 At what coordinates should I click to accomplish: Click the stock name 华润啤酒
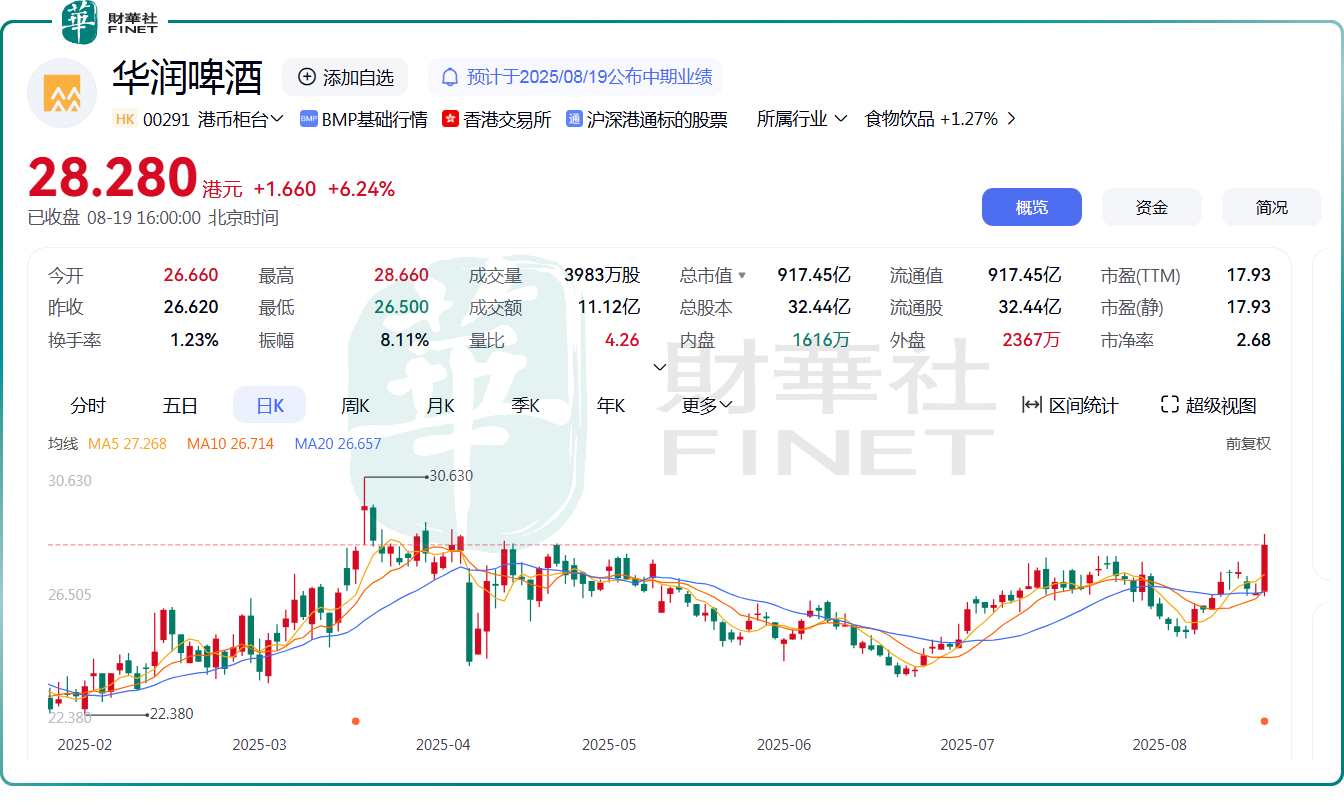188,77
